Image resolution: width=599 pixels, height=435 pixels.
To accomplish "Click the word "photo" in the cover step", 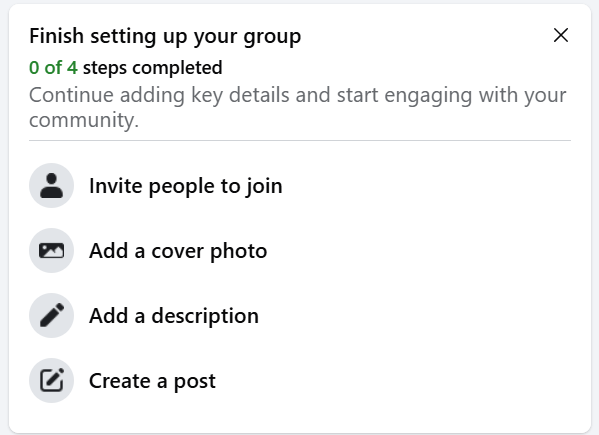I will [x=239, y=252].
